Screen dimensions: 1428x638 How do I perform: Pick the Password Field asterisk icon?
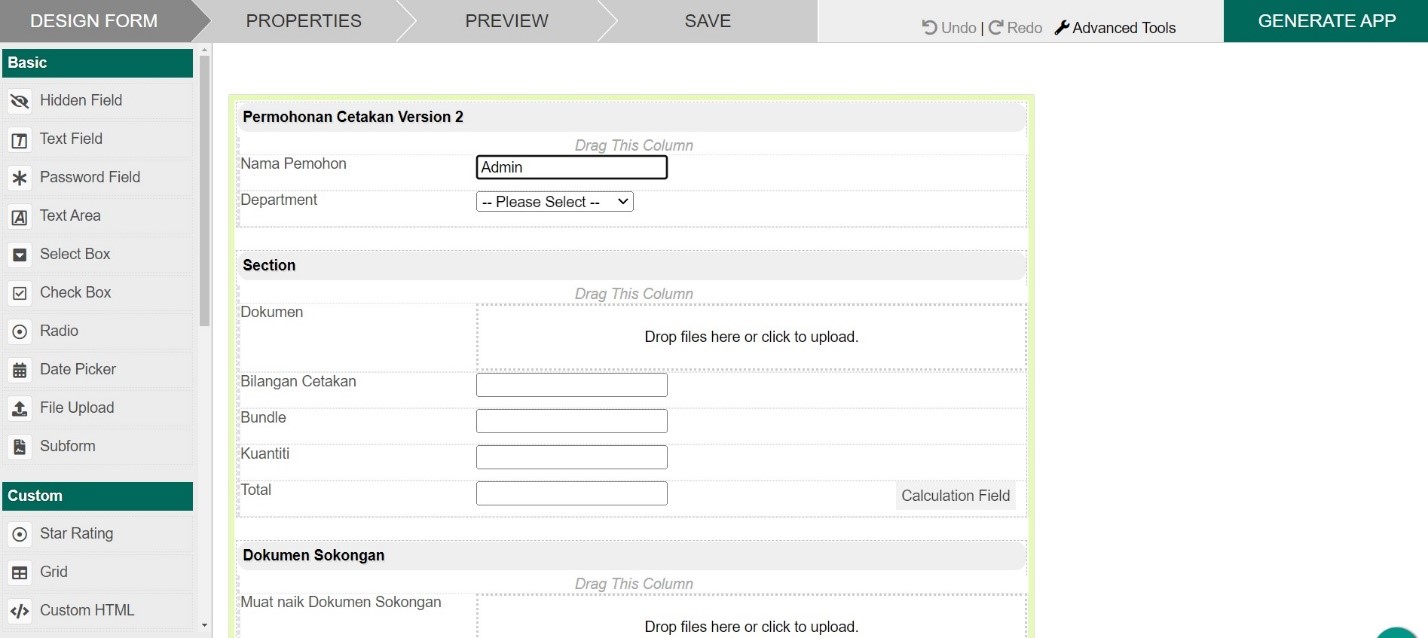19,178
